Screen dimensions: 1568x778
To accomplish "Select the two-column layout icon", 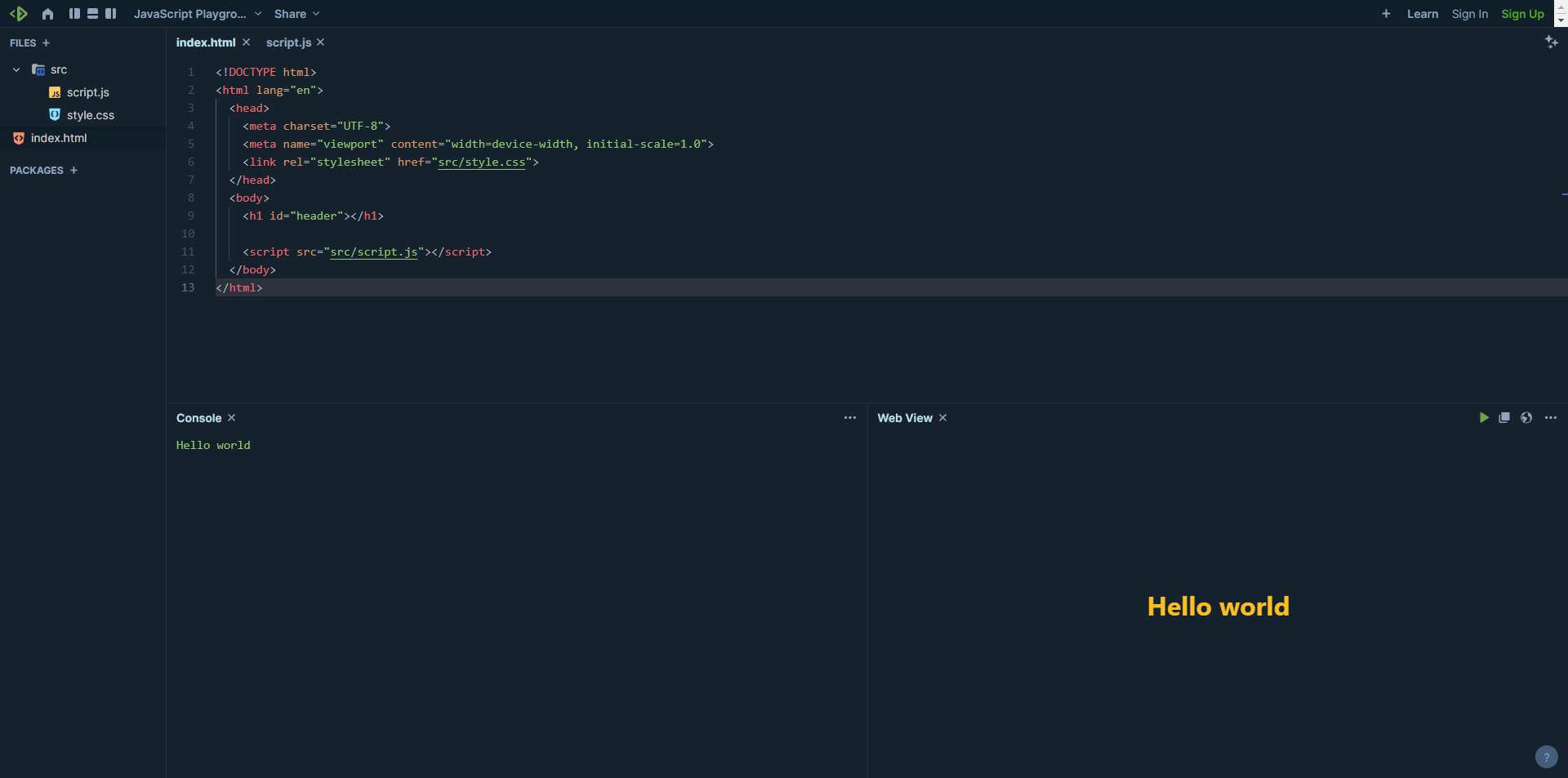I will coord(110,14).
